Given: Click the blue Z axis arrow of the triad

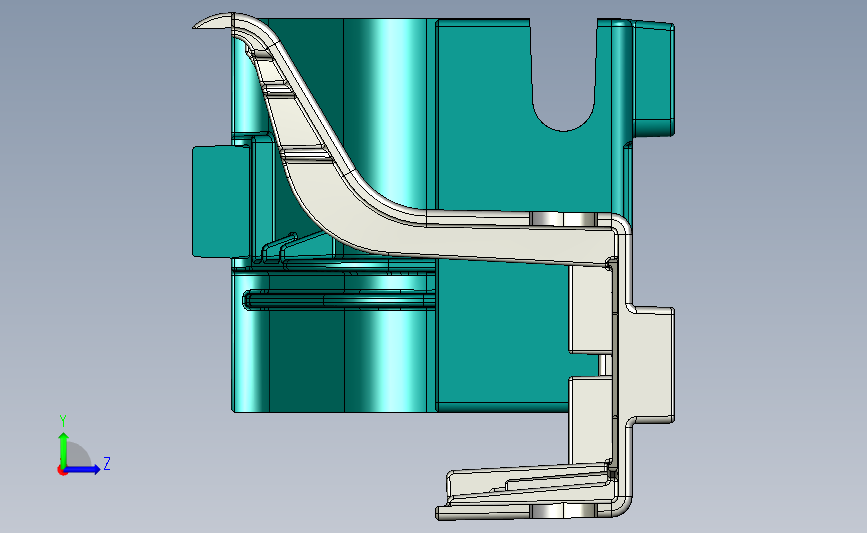Looking at the screenshot, I should 83,469.
